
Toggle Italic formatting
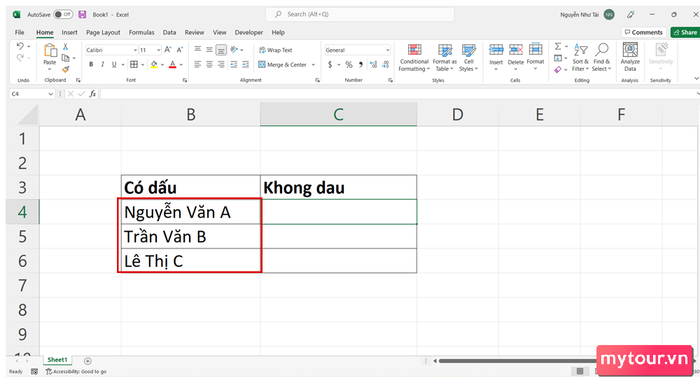[103, 65]
